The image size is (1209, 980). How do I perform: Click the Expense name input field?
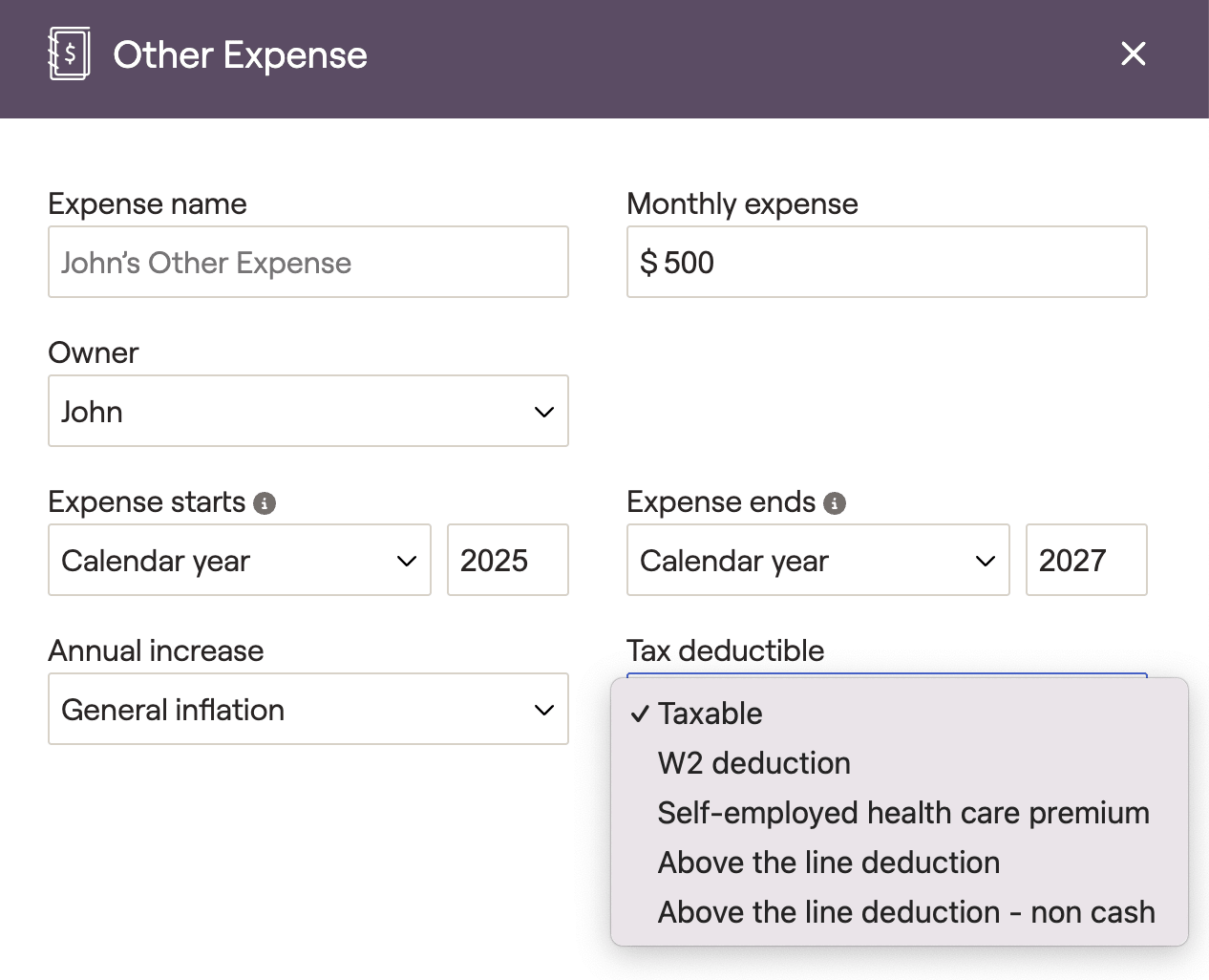coord(308,263)
